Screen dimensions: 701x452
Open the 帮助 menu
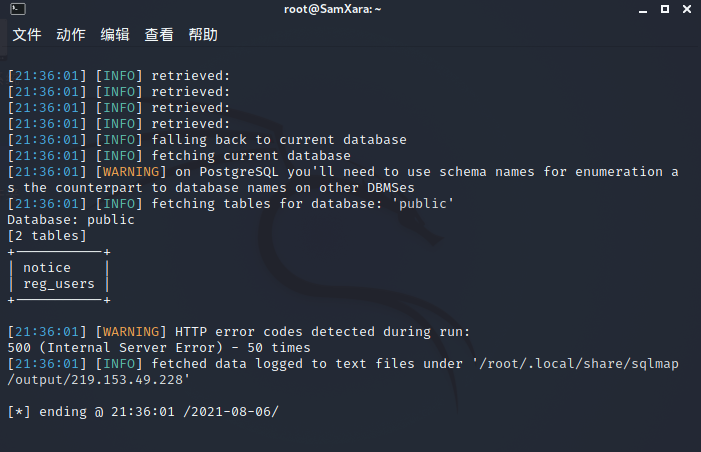point(203,34)
